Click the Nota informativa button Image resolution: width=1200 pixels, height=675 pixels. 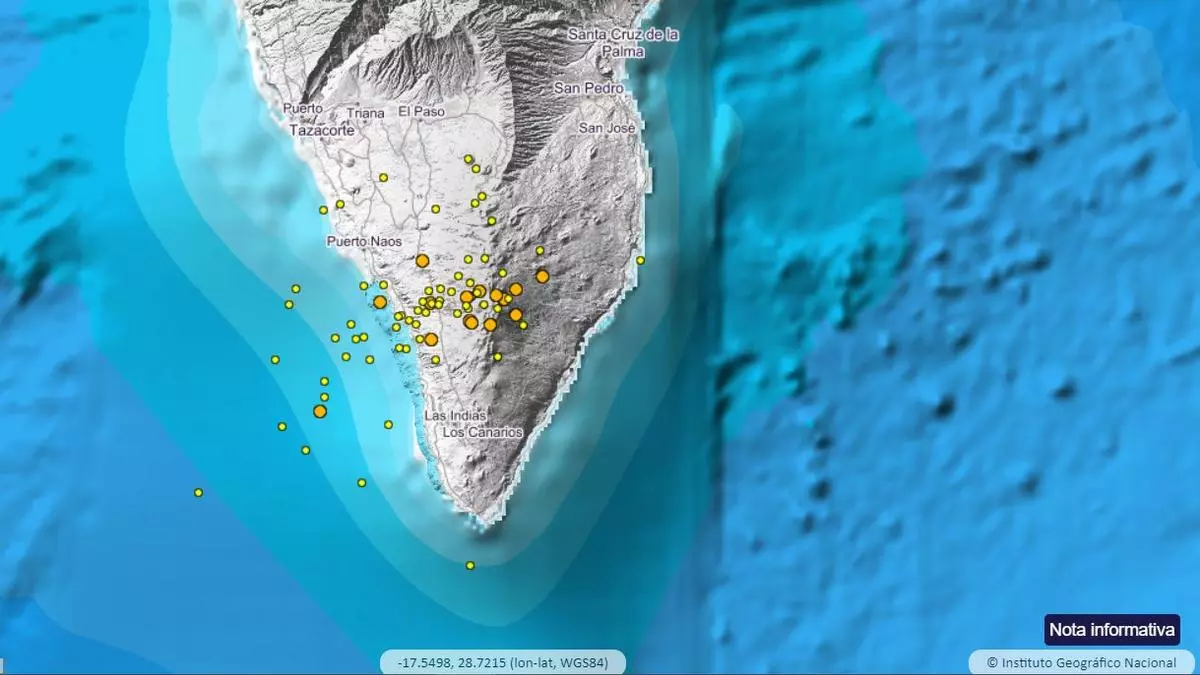(x=1112, y=630)
